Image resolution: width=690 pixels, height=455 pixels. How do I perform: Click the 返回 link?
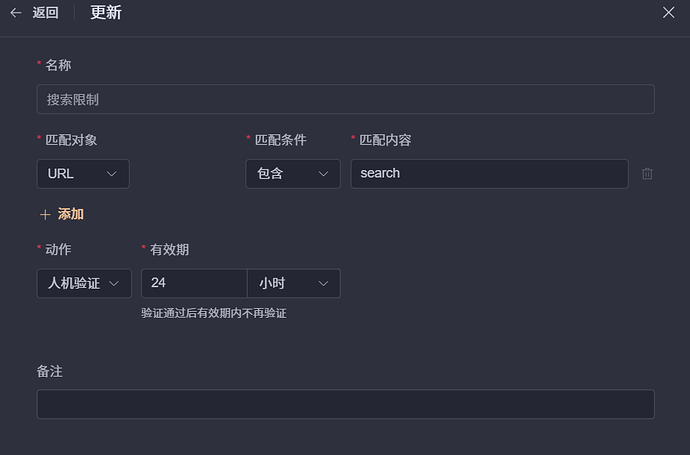tap(45, 13)
